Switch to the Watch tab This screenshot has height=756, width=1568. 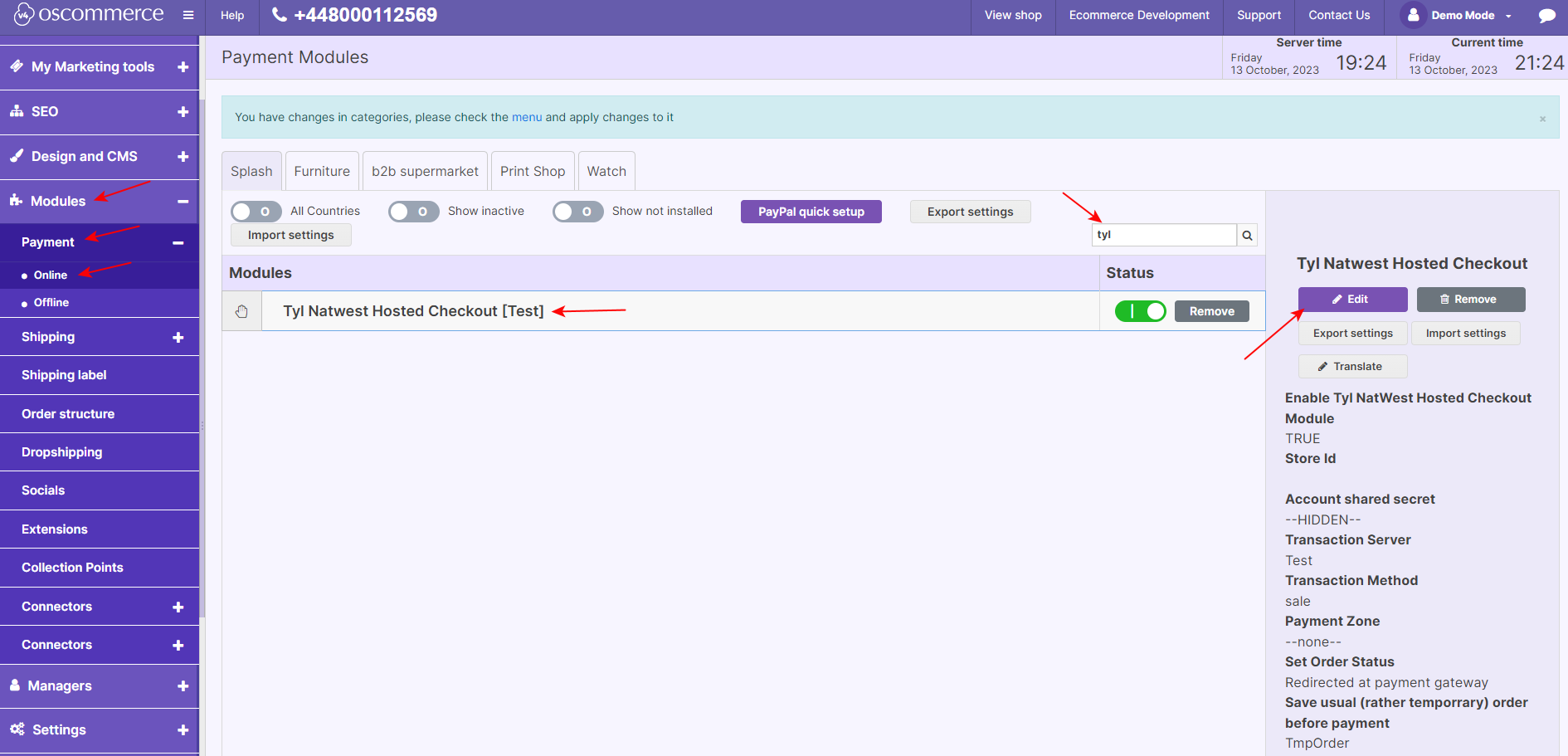coord(606,171)
